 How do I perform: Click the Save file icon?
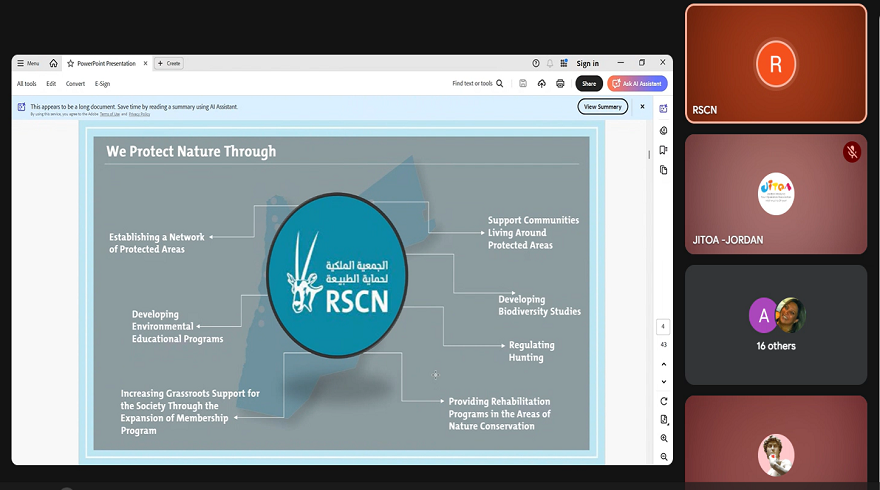pos(523,84)
